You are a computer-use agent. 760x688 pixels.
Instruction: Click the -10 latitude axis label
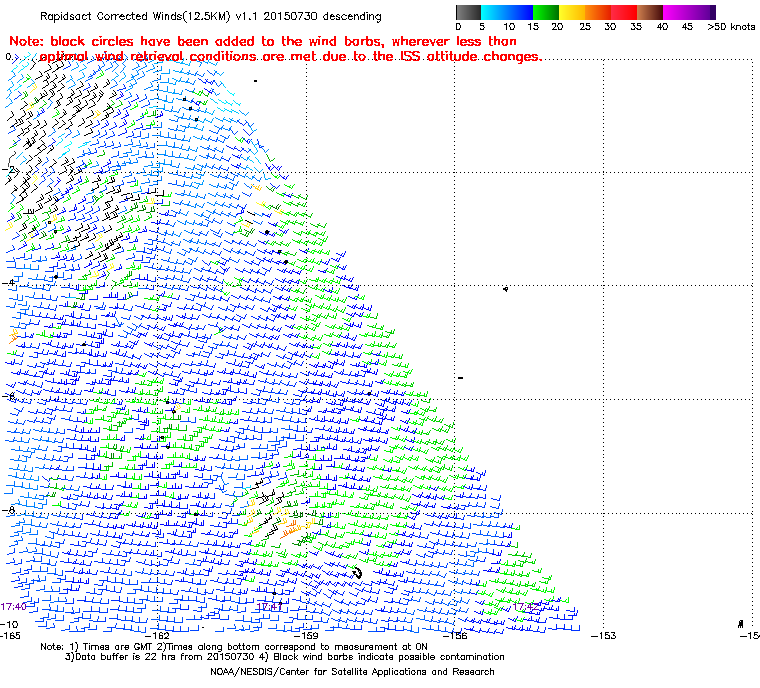pos(9,624)
